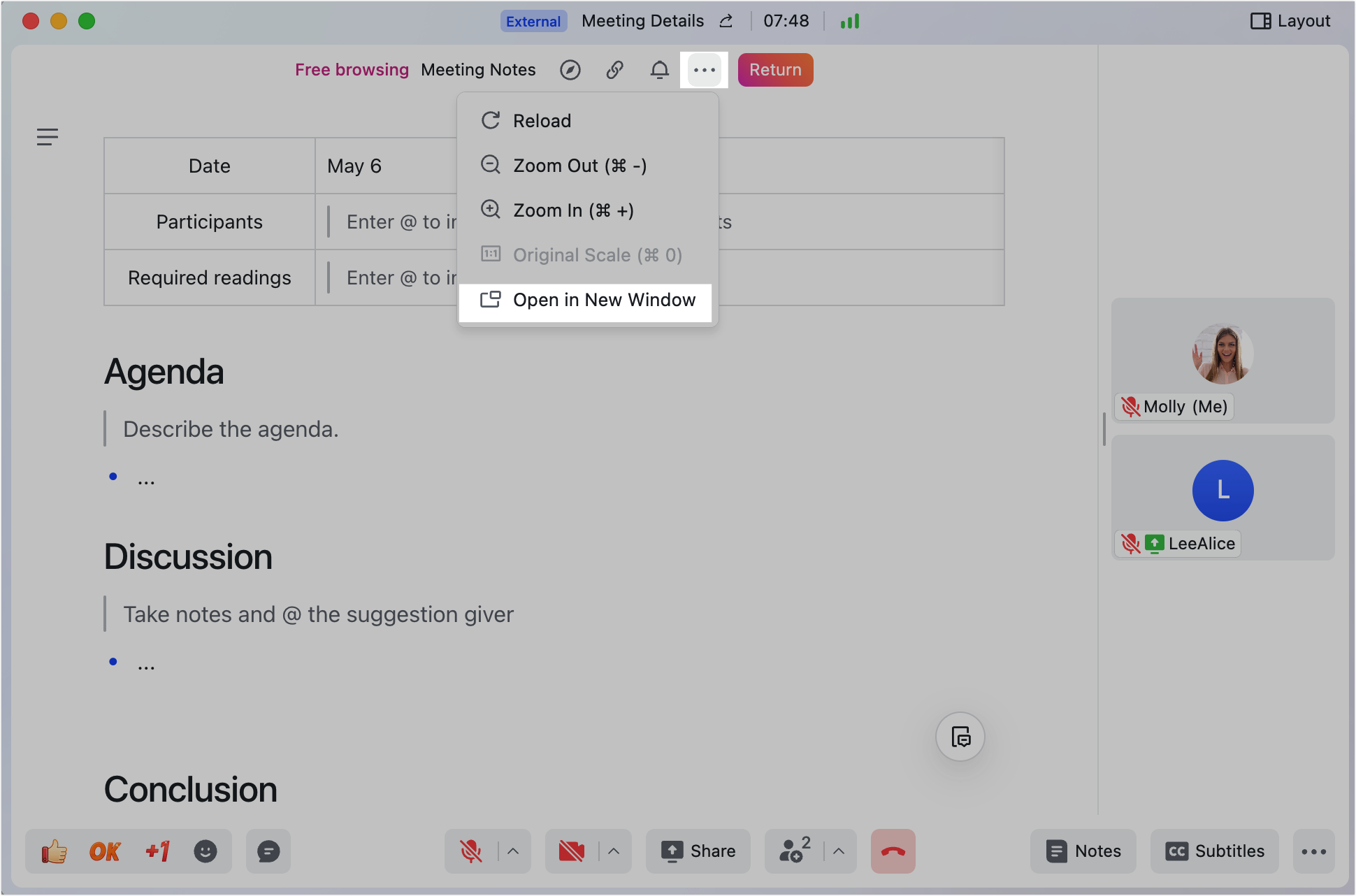Choose Reload from the menu
The height and width of the screenshot is (896, 1356).
542,121
